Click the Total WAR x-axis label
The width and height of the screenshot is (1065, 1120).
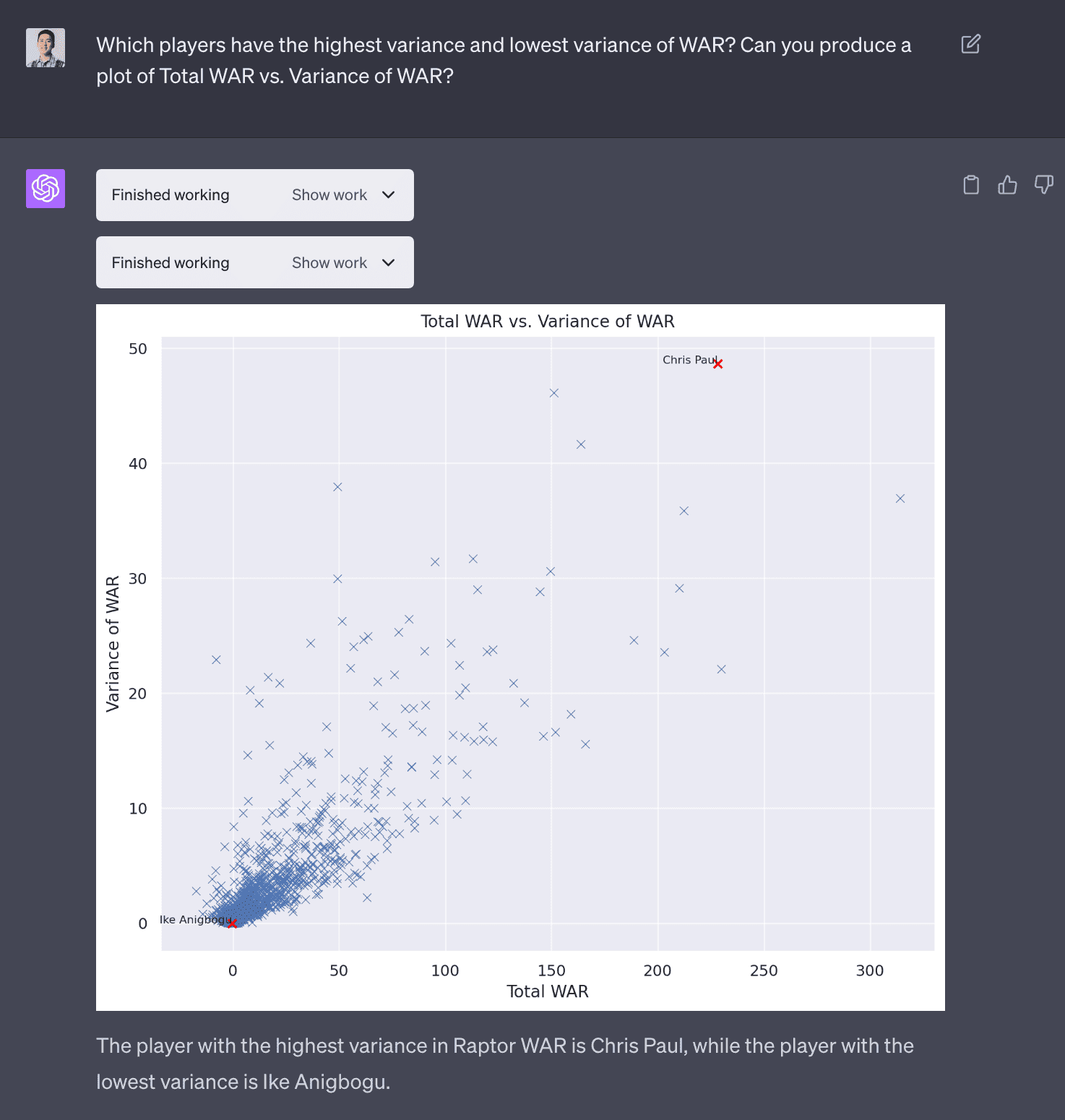[548, 991]
